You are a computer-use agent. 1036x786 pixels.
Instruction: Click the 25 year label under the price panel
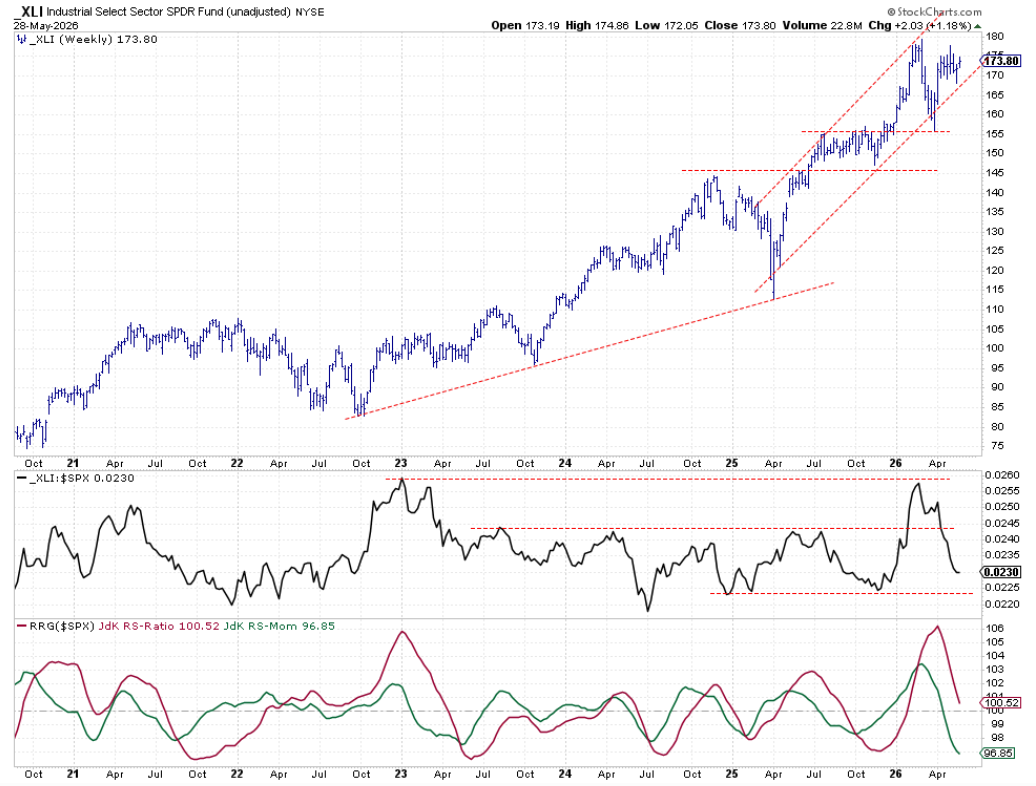731,463
